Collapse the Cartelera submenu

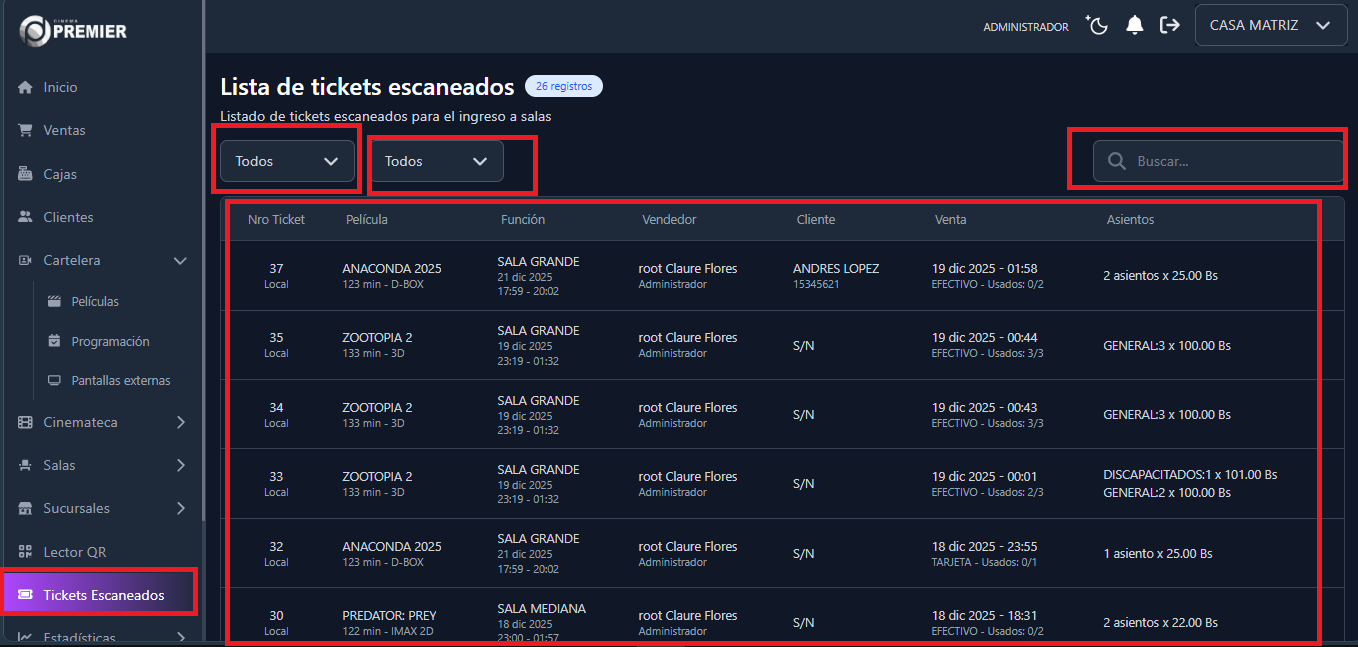[180, 261]
